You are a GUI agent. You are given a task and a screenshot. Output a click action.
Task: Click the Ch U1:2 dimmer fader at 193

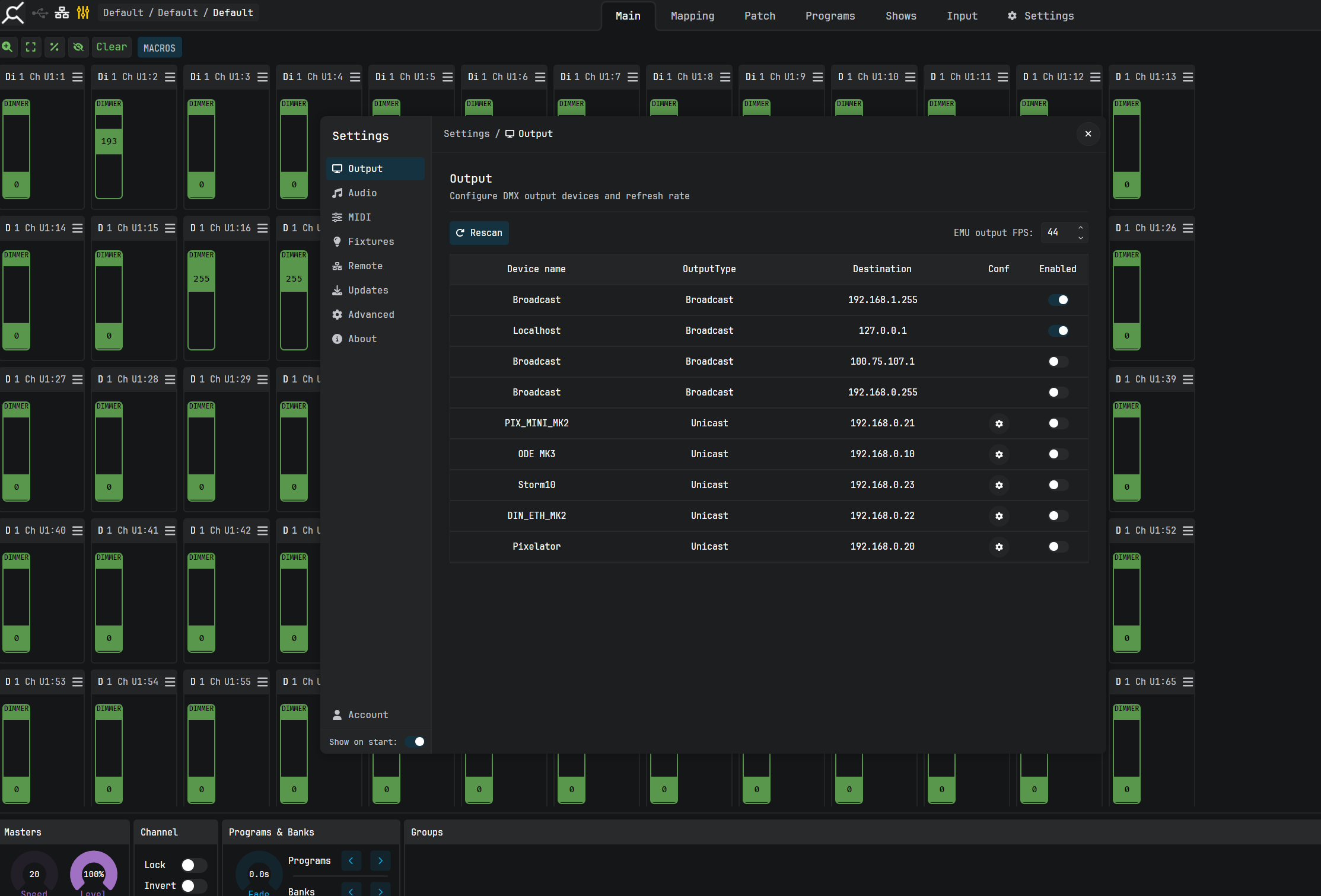tap(109, 142)
